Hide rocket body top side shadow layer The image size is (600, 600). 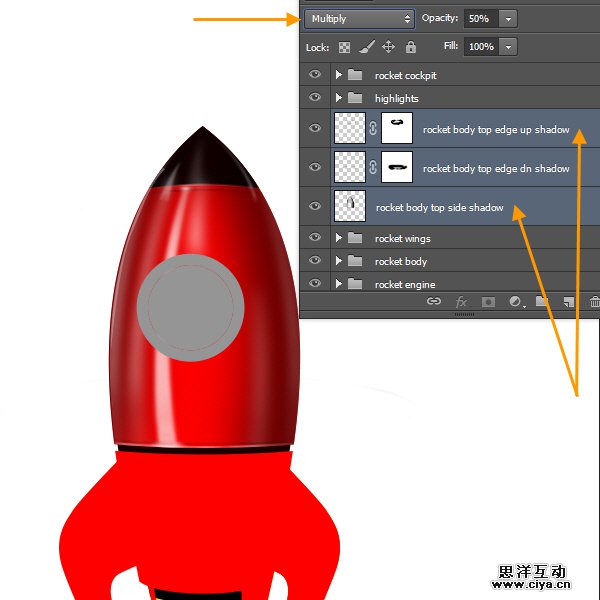click(315, 205)
